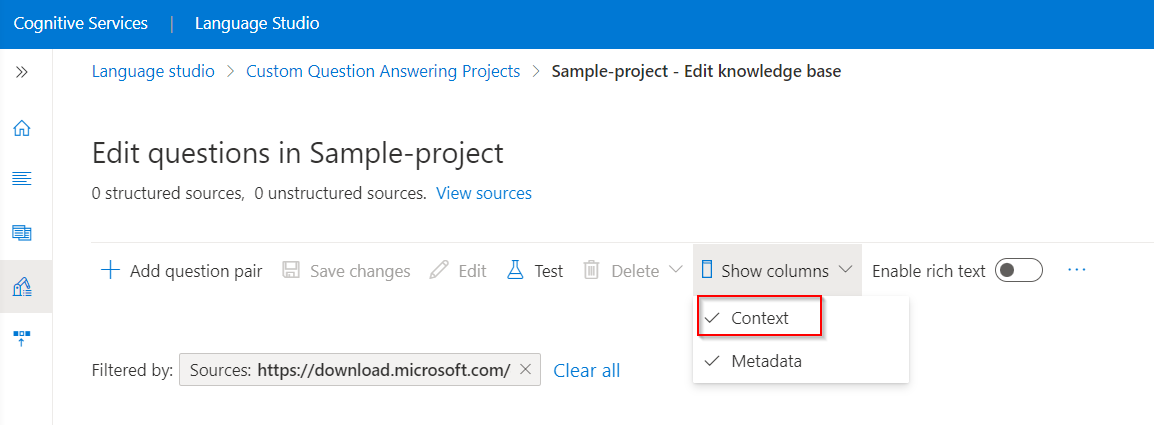Open the Home icon in sidebar
The image size is (1154, 425).
[22, 128]
